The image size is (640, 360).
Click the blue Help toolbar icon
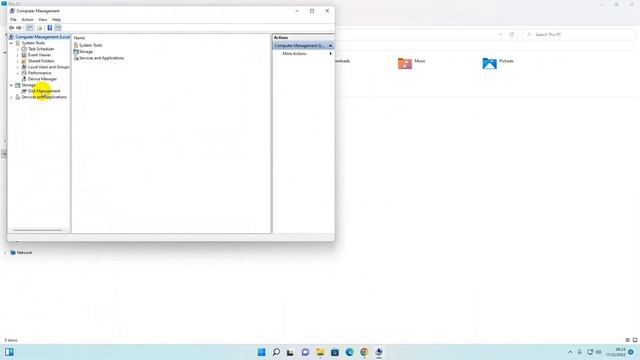click(x=49, y=28)
